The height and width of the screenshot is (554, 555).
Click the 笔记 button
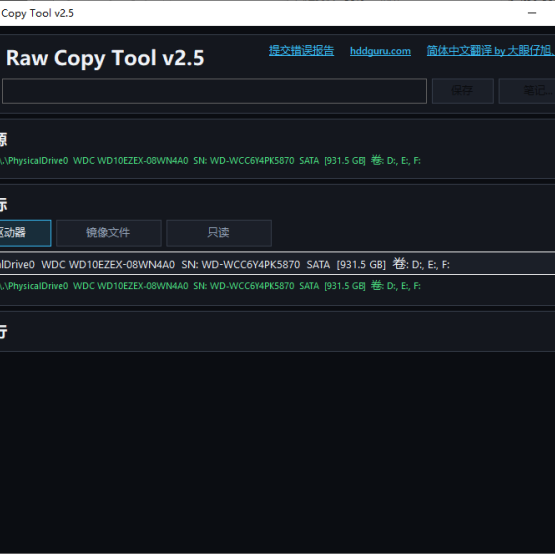[x=527, y=91]
